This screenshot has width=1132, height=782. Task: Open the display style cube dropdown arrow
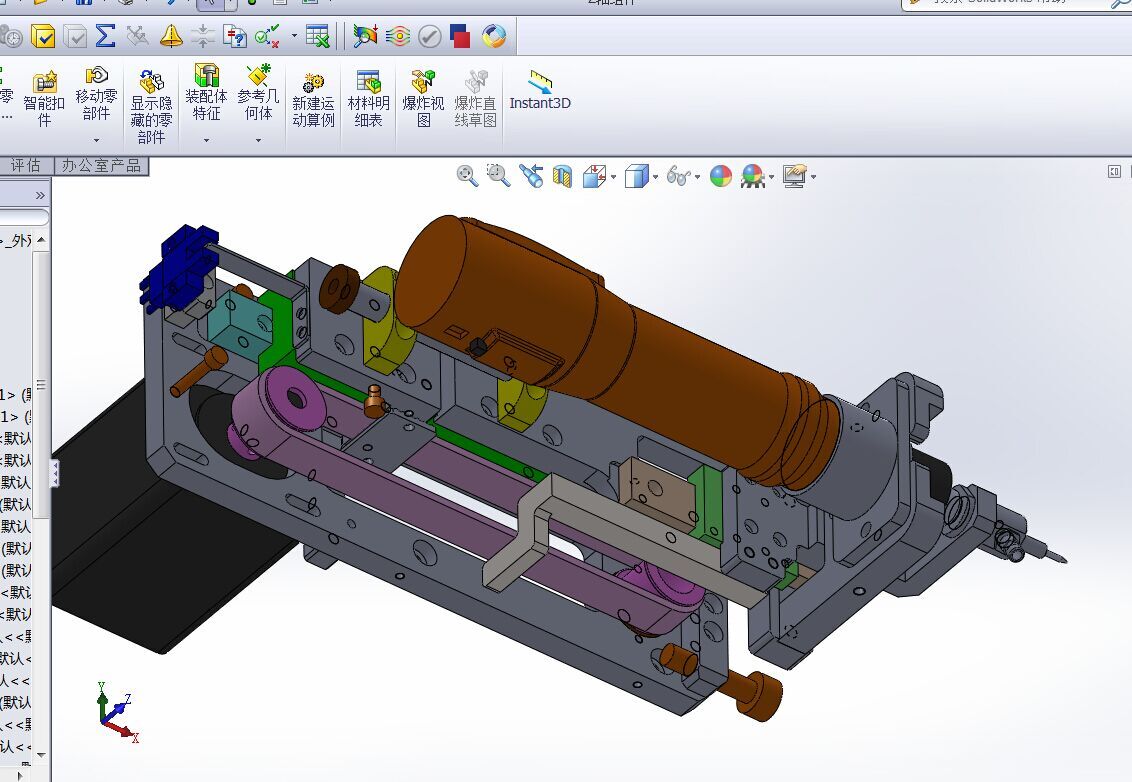[x=656, y=177]
